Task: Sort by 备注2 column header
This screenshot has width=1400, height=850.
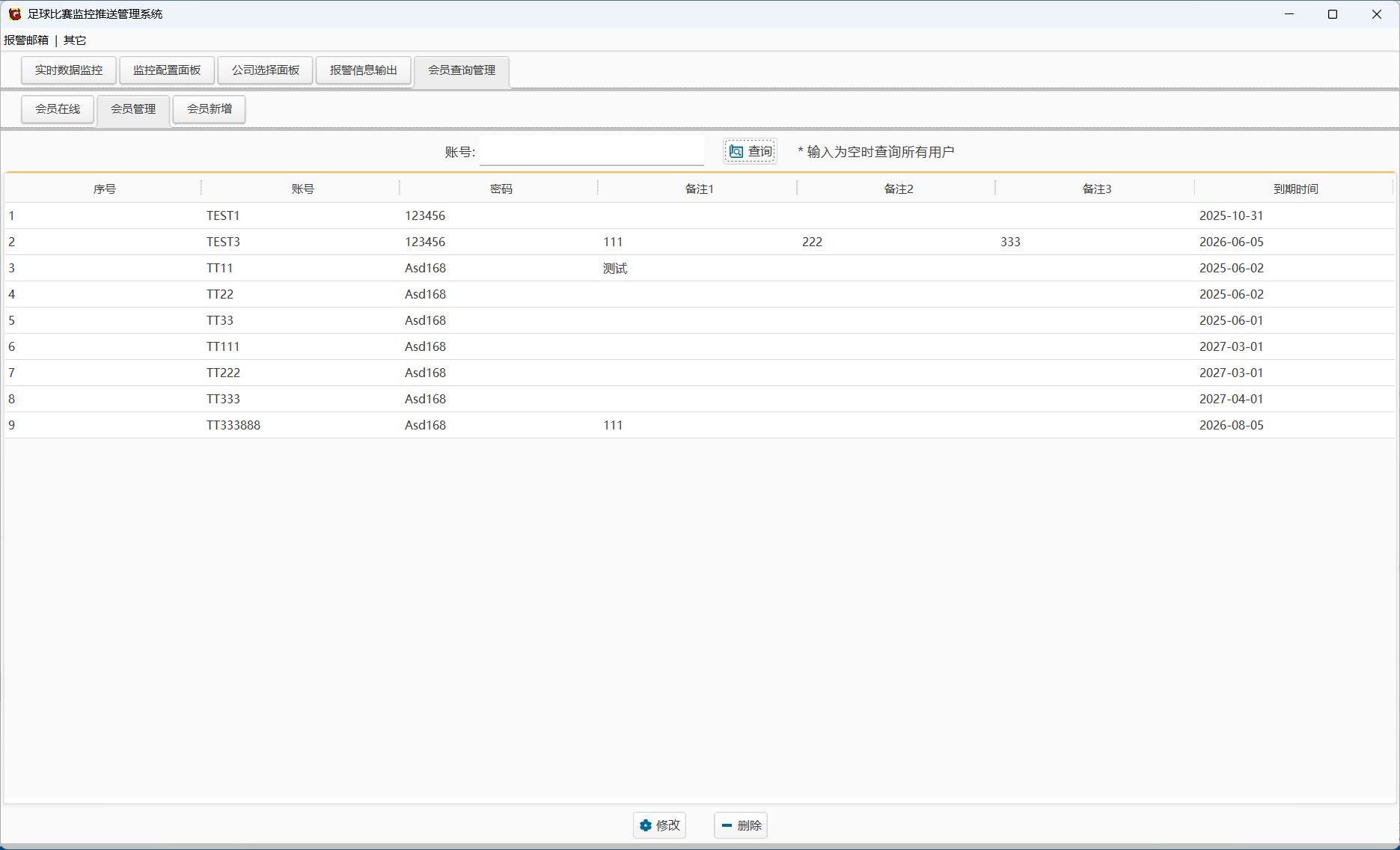Action: coord(899,189)
